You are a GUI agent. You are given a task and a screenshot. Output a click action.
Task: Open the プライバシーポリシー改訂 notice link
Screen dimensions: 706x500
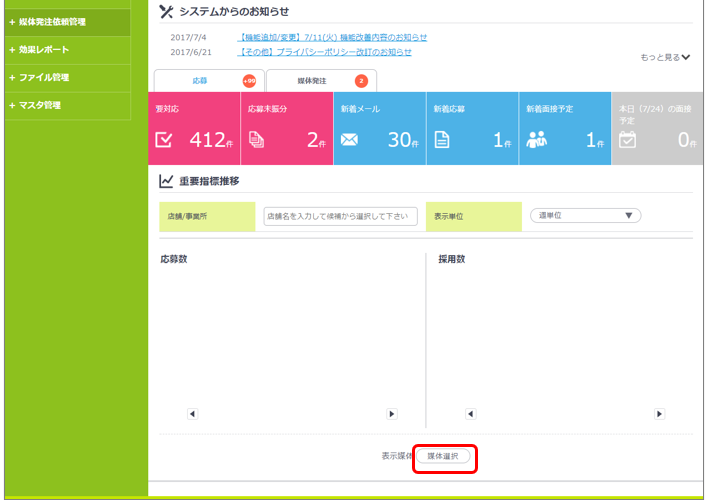[x=324, y=52]
